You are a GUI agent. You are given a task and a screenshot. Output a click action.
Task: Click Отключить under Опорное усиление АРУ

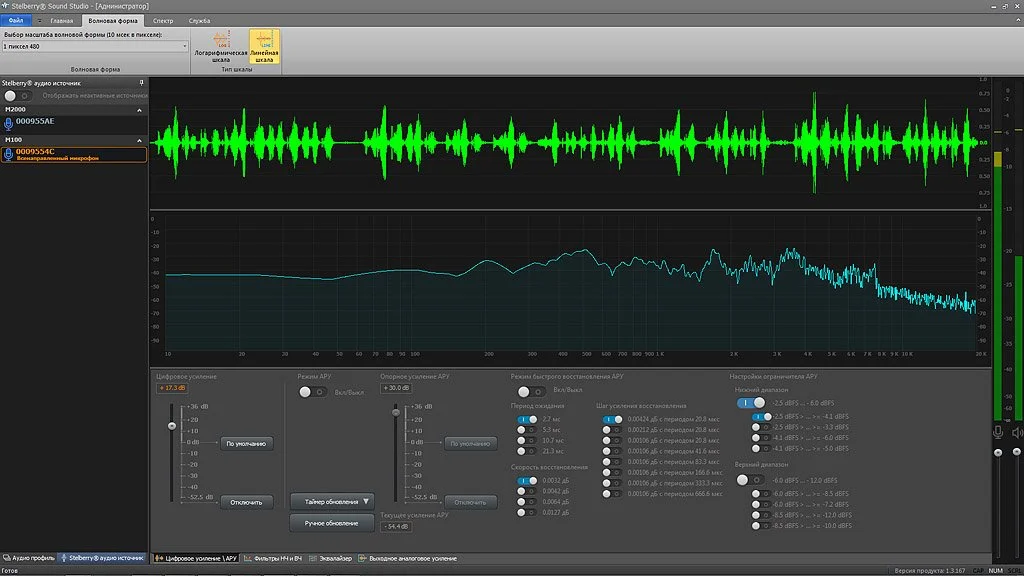point(470,502)
